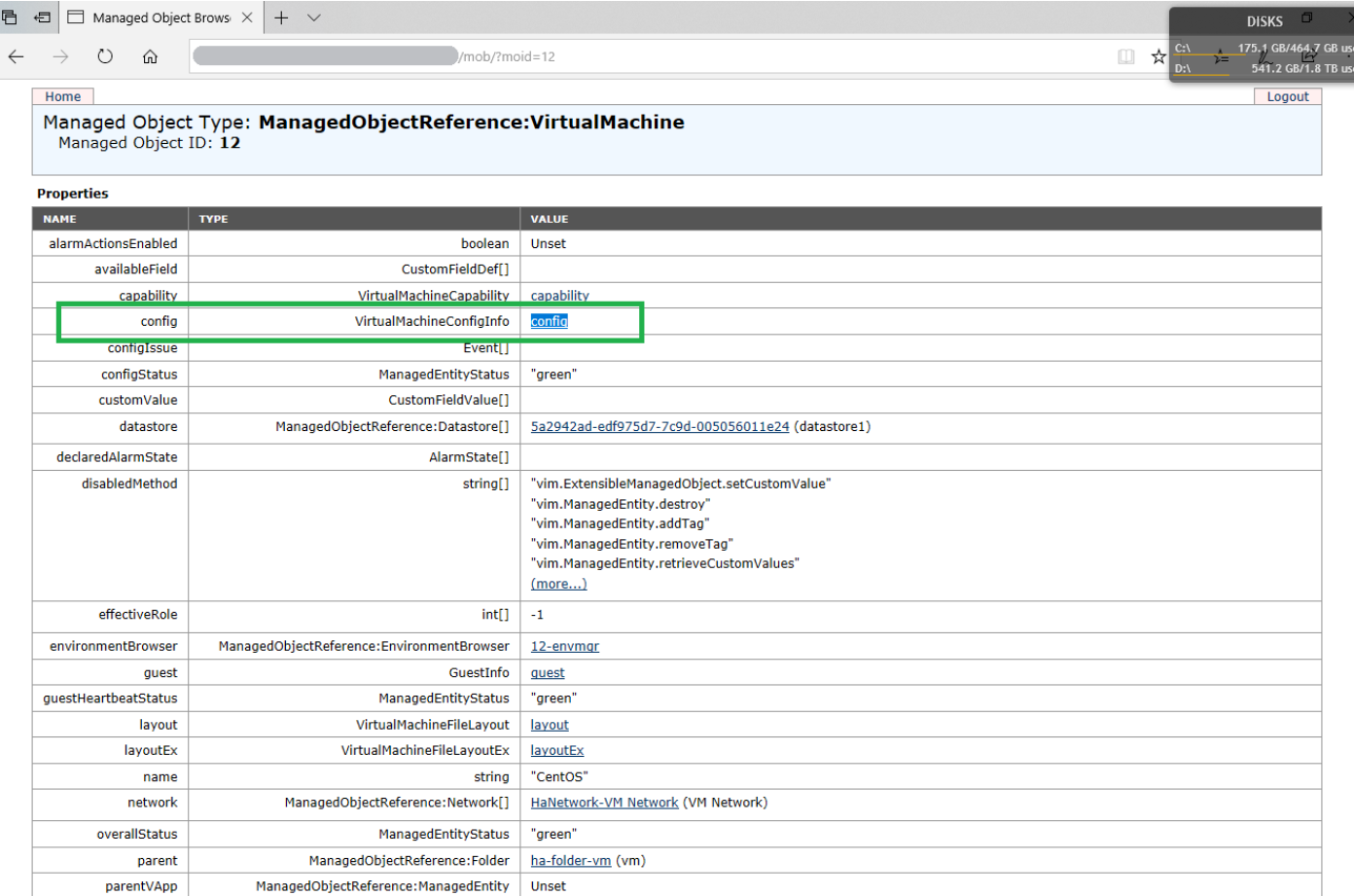Open the 12-envmgr environment browser link
This screenshot has height=896, width=1354.
[x=564, y=646]
